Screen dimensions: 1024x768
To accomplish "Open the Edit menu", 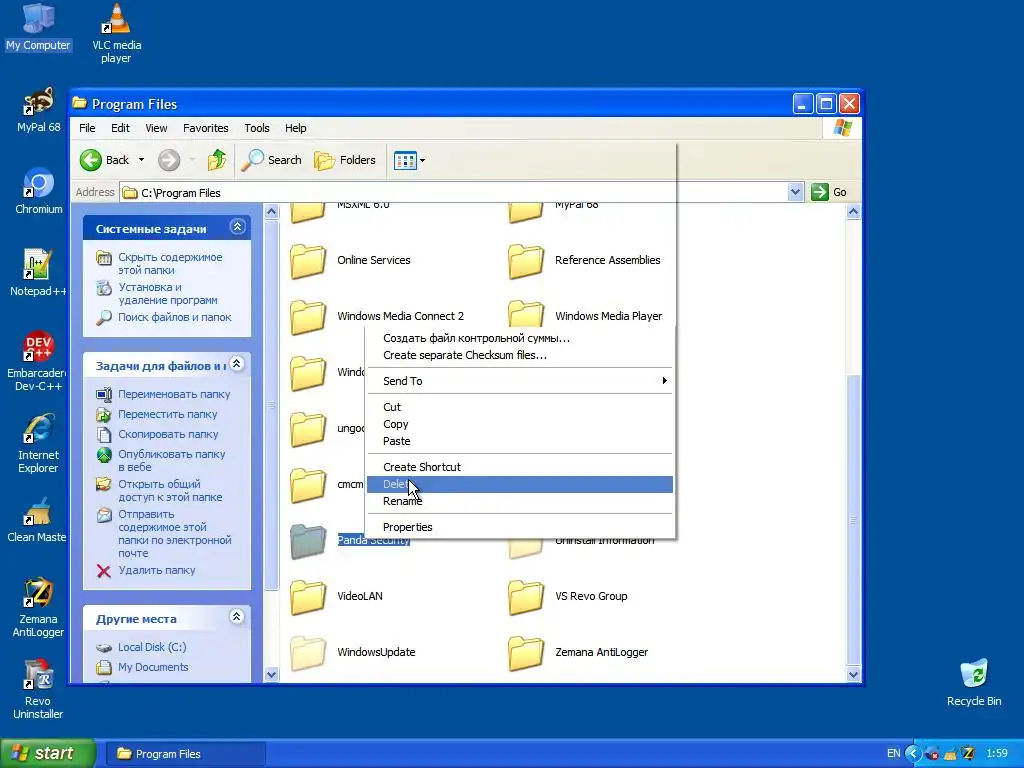I will point(120,128).
